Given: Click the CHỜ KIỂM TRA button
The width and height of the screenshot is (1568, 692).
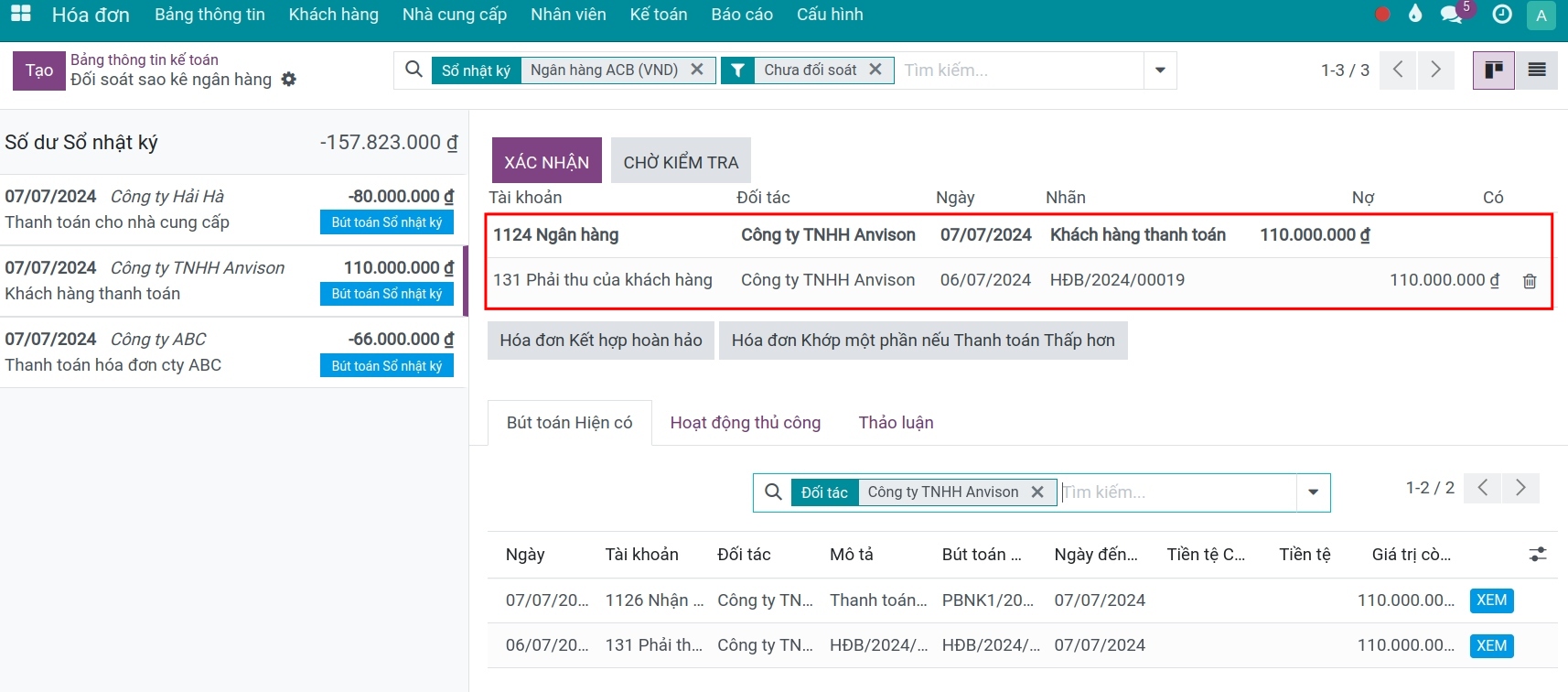Looking at the screenshot, I should (681, 161).
